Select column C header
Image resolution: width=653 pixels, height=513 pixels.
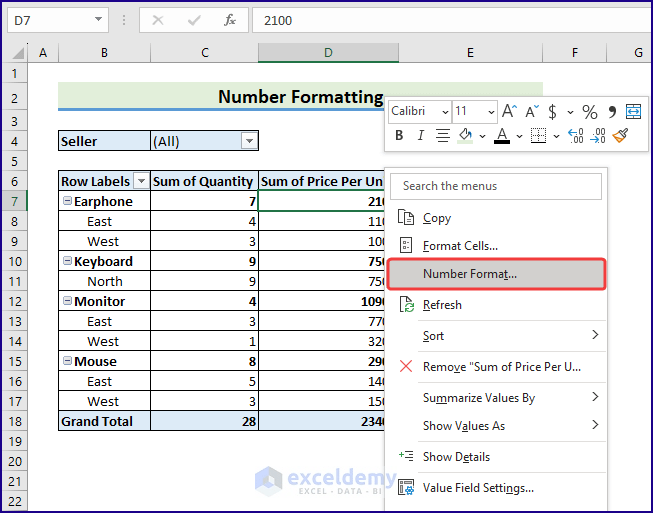coord(204,52)
